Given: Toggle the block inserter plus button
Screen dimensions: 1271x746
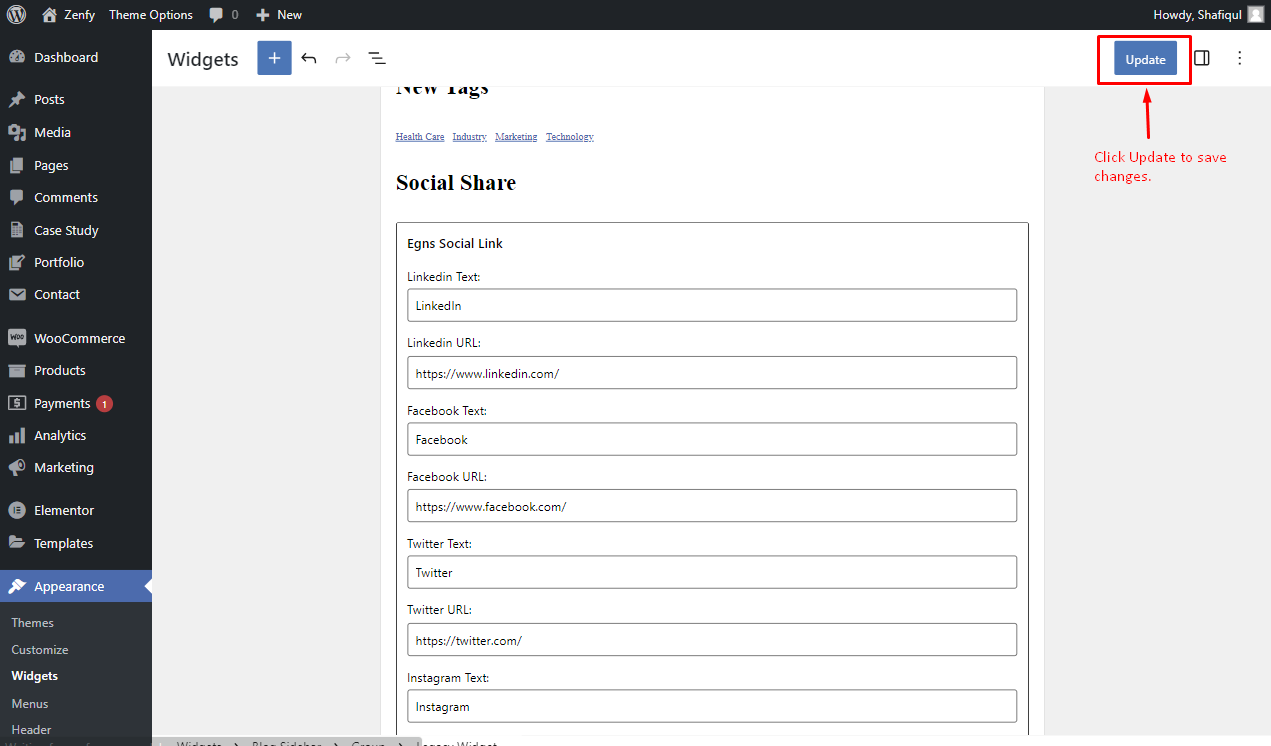Looking at the screenshot, I should [x=274, y=58].
